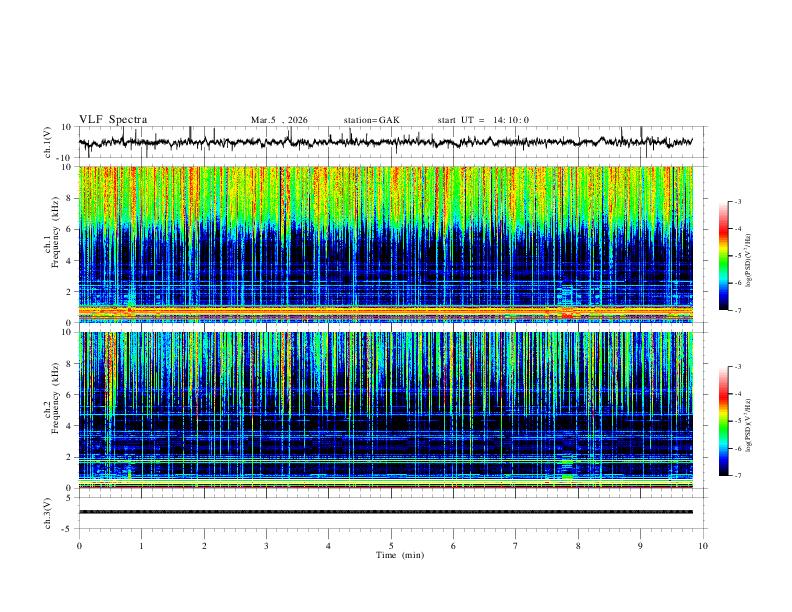
Task: Click the '-5' tick on ch.3(V) axis
Action: (68, 529)
